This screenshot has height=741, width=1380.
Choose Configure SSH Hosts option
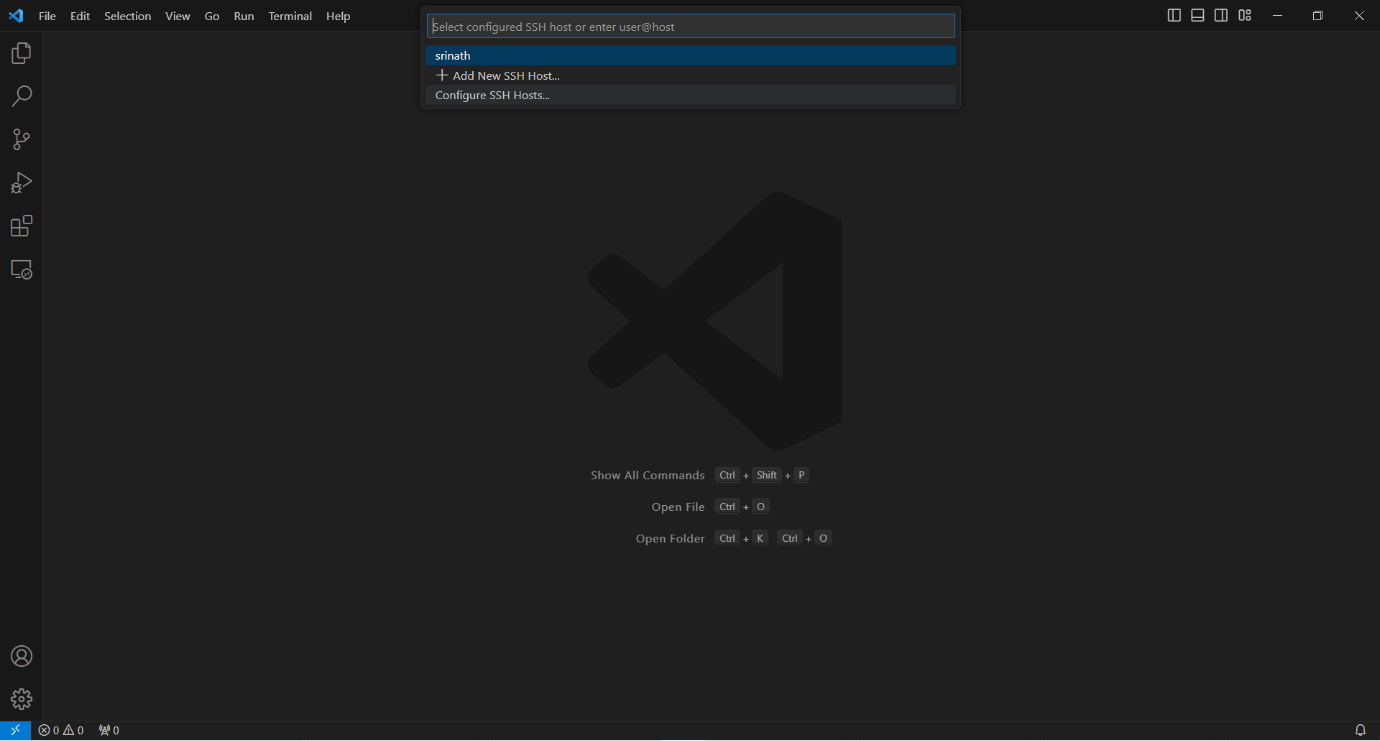(x=690, y=95)
